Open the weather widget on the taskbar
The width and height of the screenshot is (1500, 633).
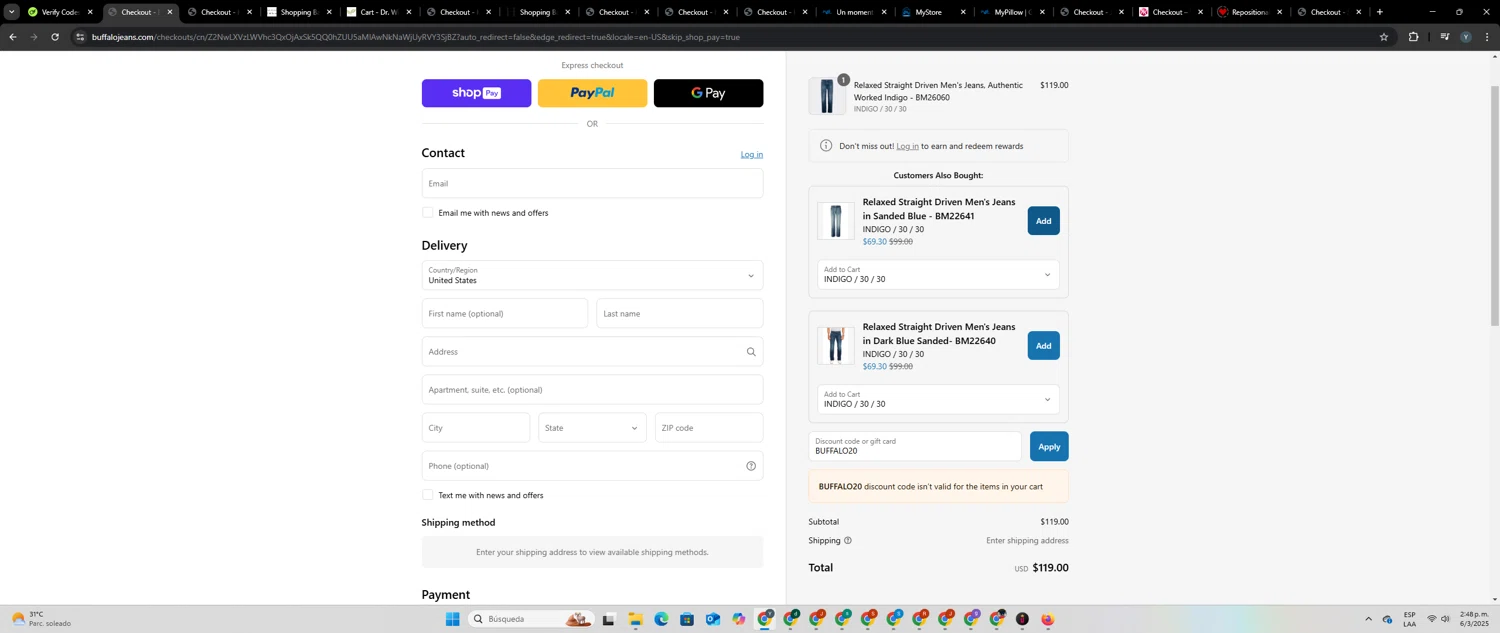click(43, 619)
